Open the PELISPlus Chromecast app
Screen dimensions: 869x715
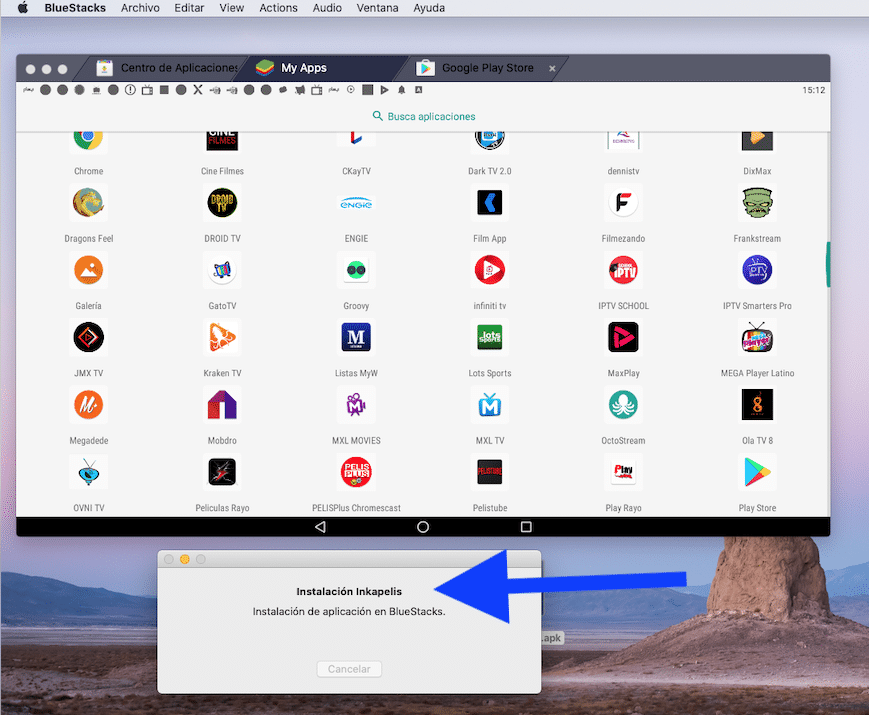356,472
